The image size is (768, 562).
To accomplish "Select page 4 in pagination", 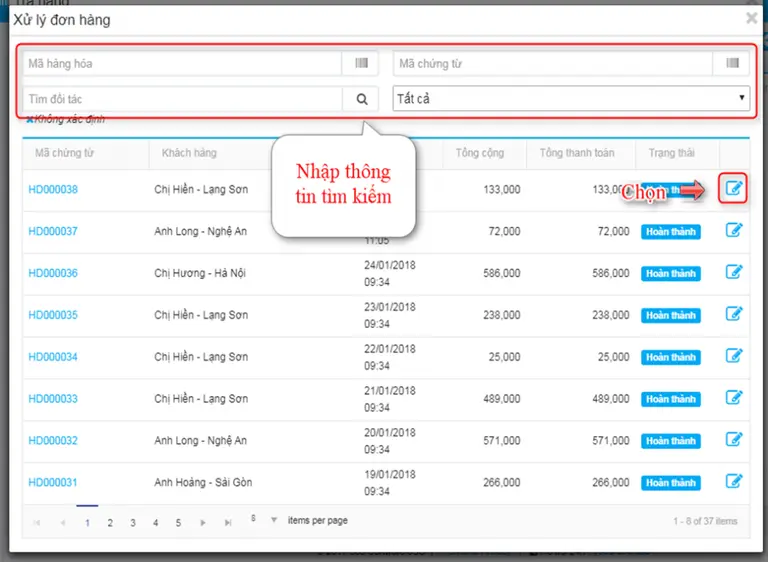I will [x=155, y=523].
